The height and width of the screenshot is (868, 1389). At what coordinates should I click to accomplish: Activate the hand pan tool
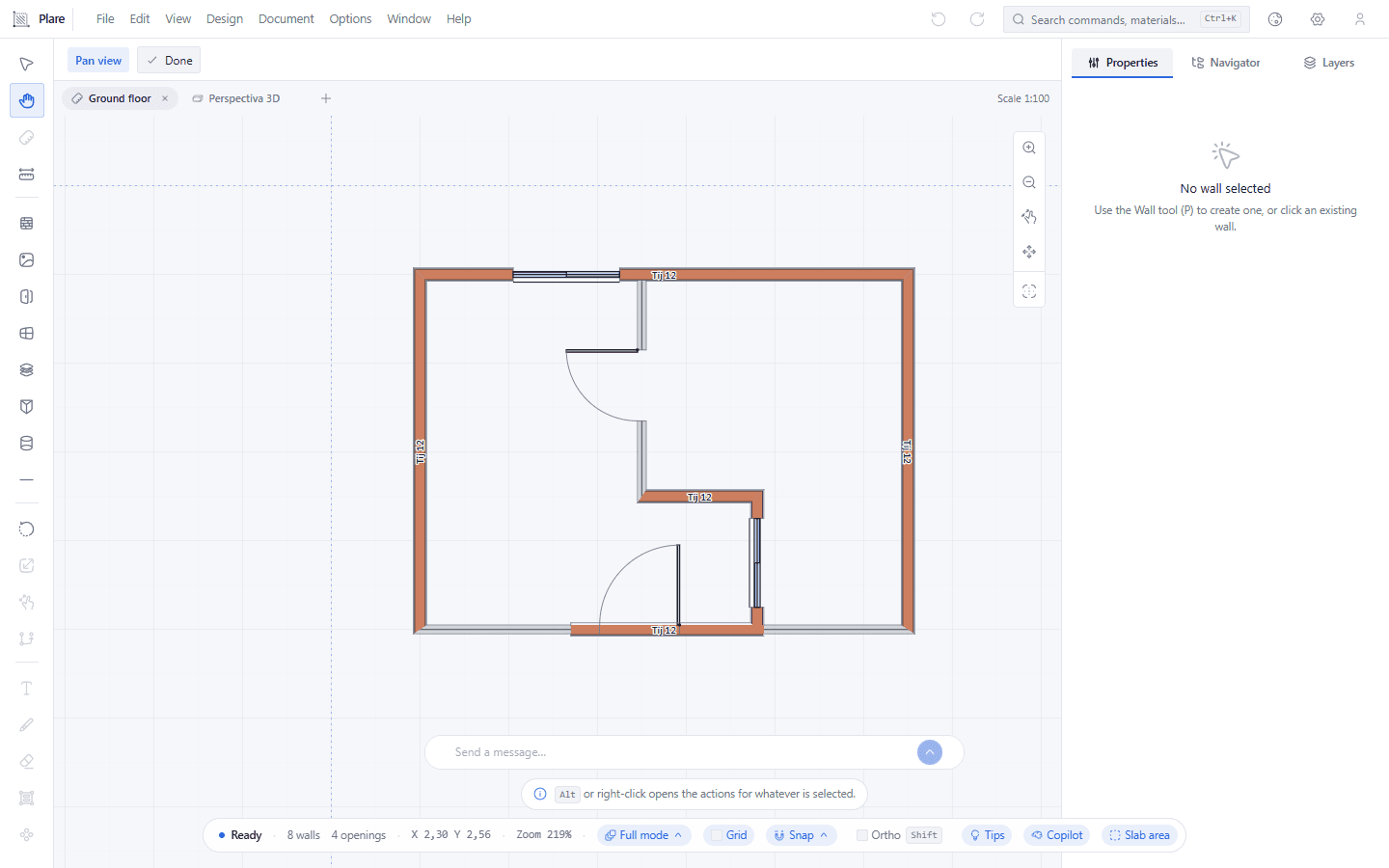click(27, 100)
